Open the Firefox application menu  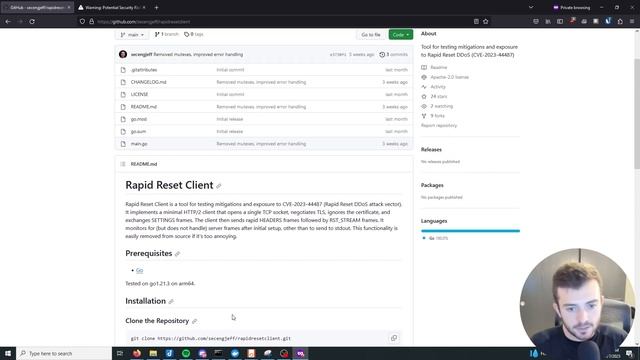(x=632, y=21)
